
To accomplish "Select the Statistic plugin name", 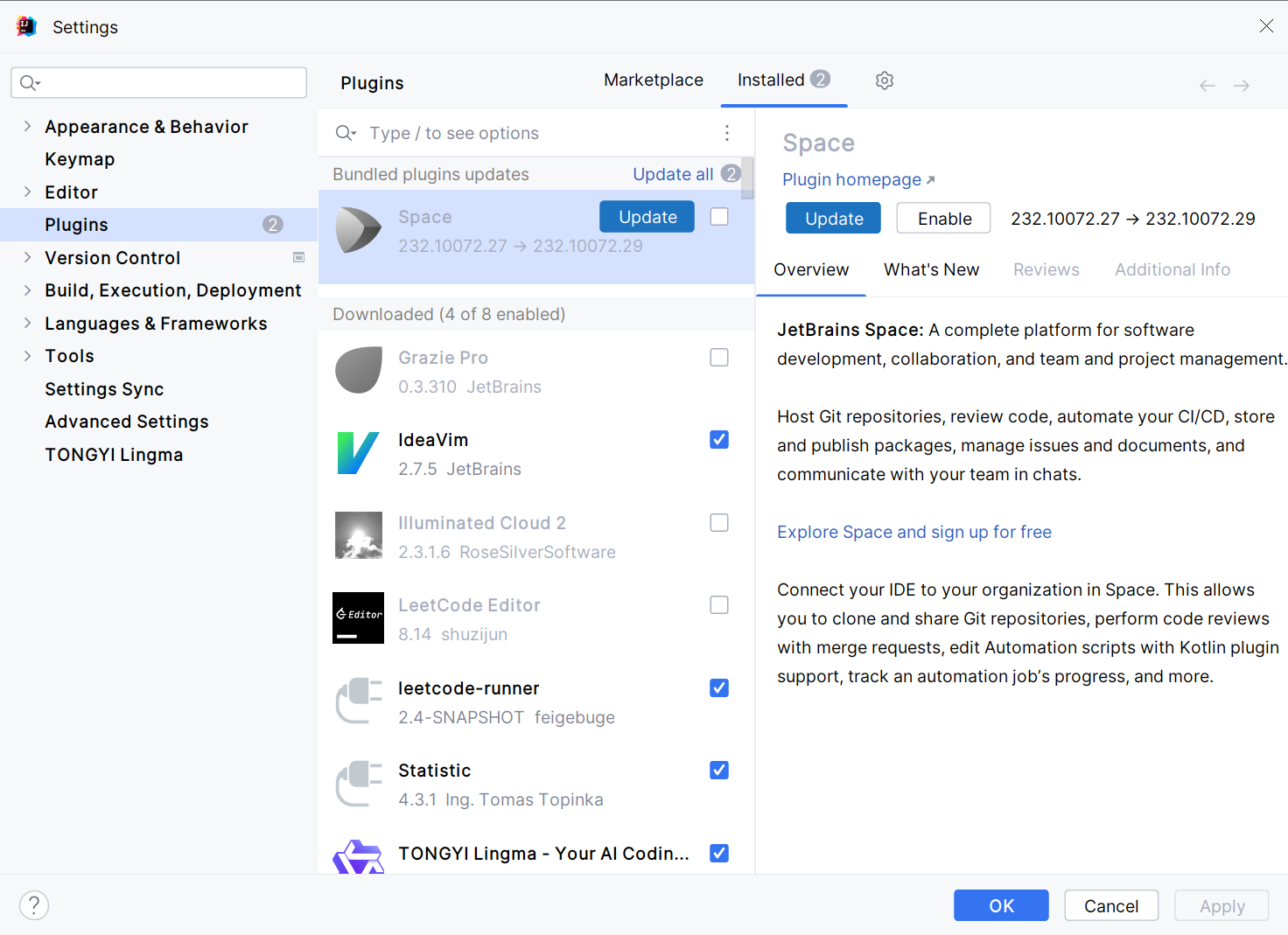I will tap(435, 771).
